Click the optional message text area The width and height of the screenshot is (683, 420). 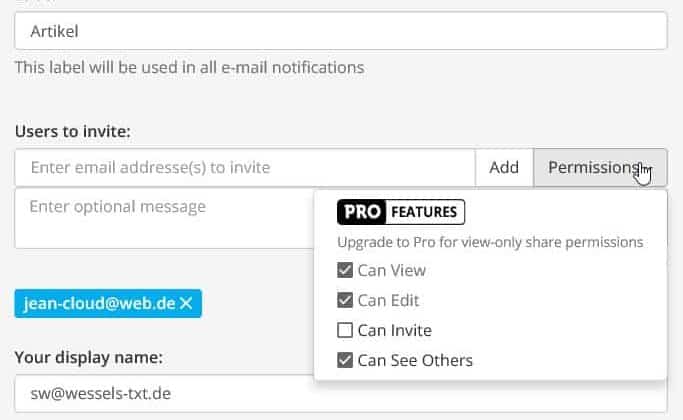pyautogui.click(x=164, y=218)
